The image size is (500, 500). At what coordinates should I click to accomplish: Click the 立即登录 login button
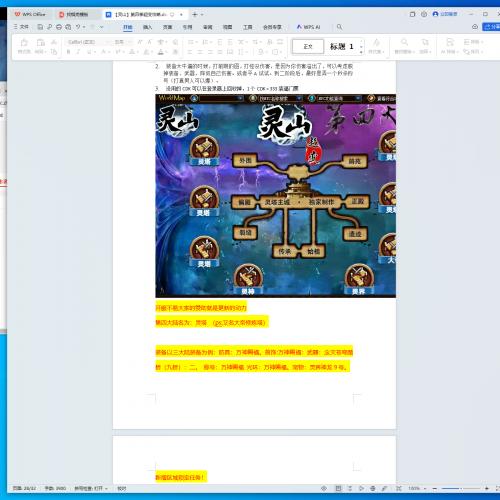[x=445, y=14]
